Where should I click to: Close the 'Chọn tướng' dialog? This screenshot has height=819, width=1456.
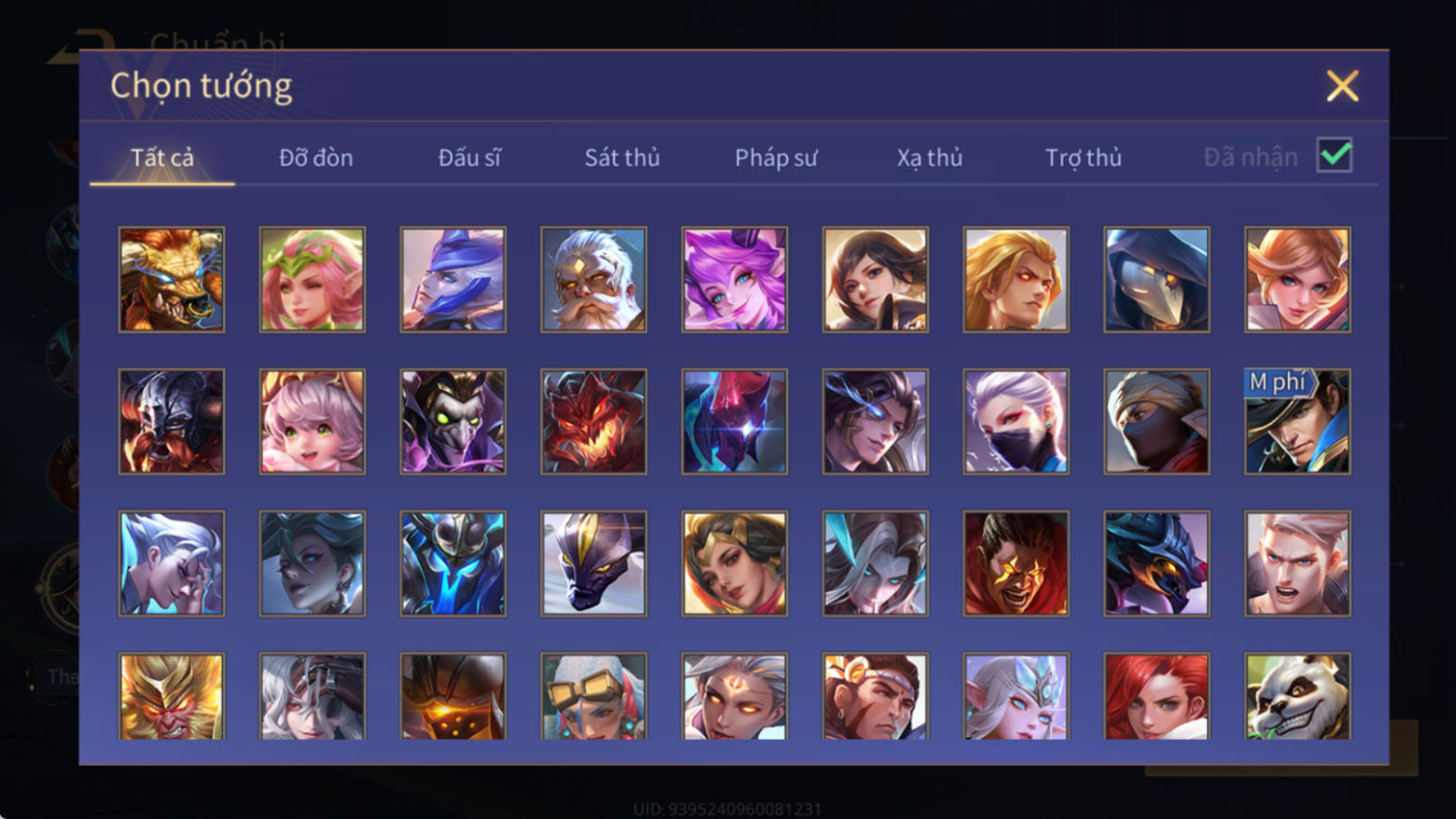coord(1342,86)
